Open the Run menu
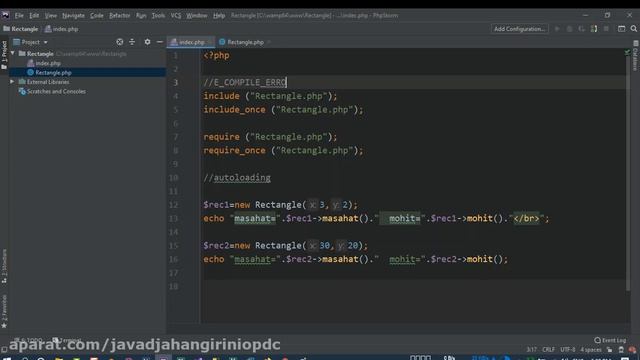This screenshot has height=360, width=640. pyautogui.click(x=141, y=16)
